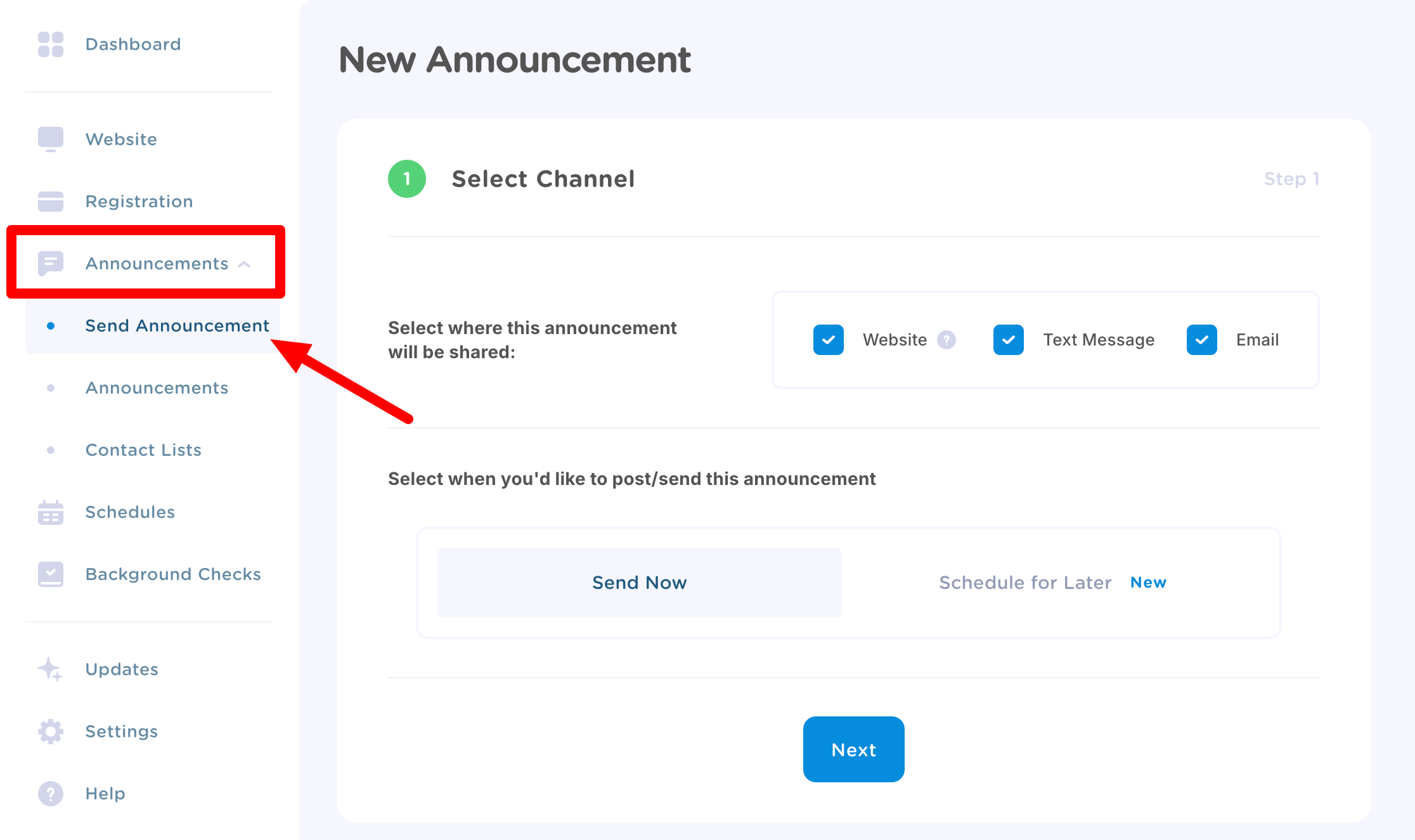
Task: Choose Schedule for Later option
Action: coord(1025,583)
